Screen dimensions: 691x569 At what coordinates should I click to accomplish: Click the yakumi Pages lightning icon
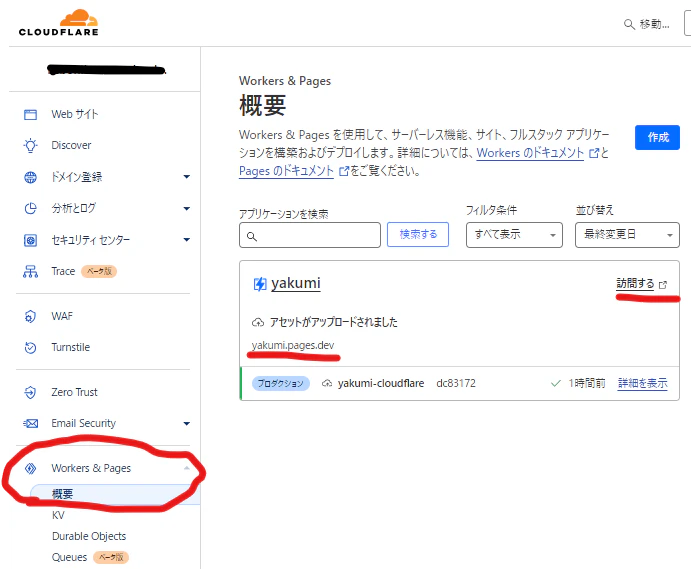tap(260, 284)
